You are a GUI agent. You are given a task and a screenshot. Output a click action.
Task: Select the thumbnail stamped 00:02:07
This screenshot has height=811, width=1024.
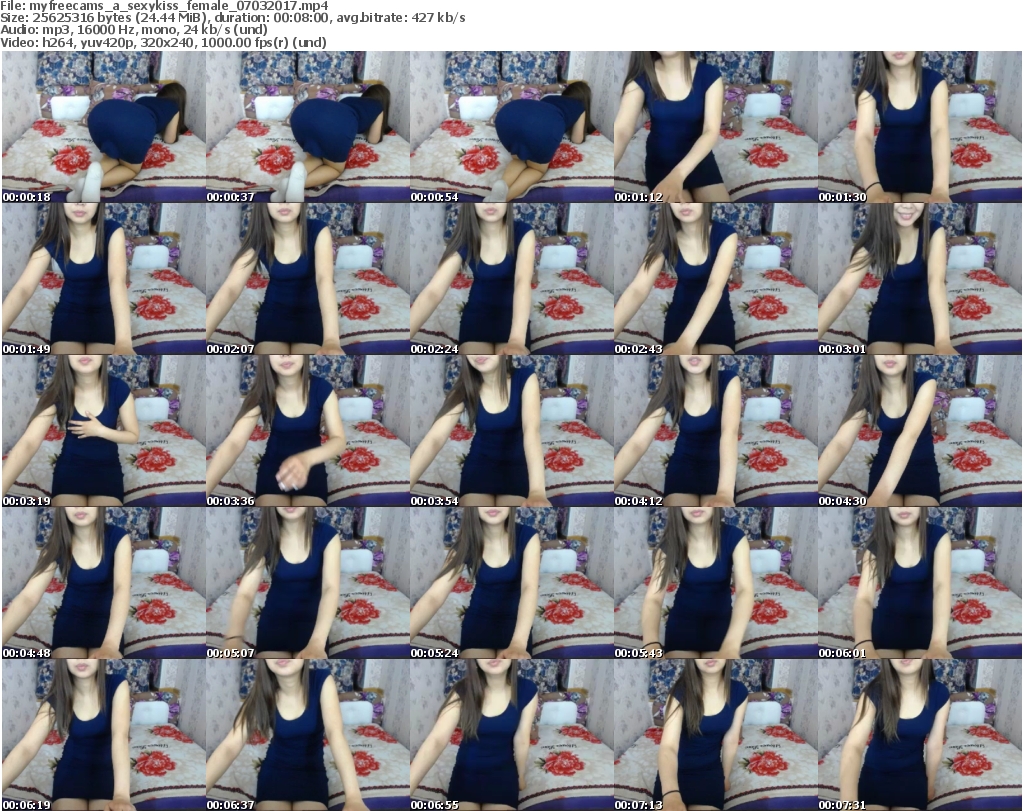tap(308, 279)
